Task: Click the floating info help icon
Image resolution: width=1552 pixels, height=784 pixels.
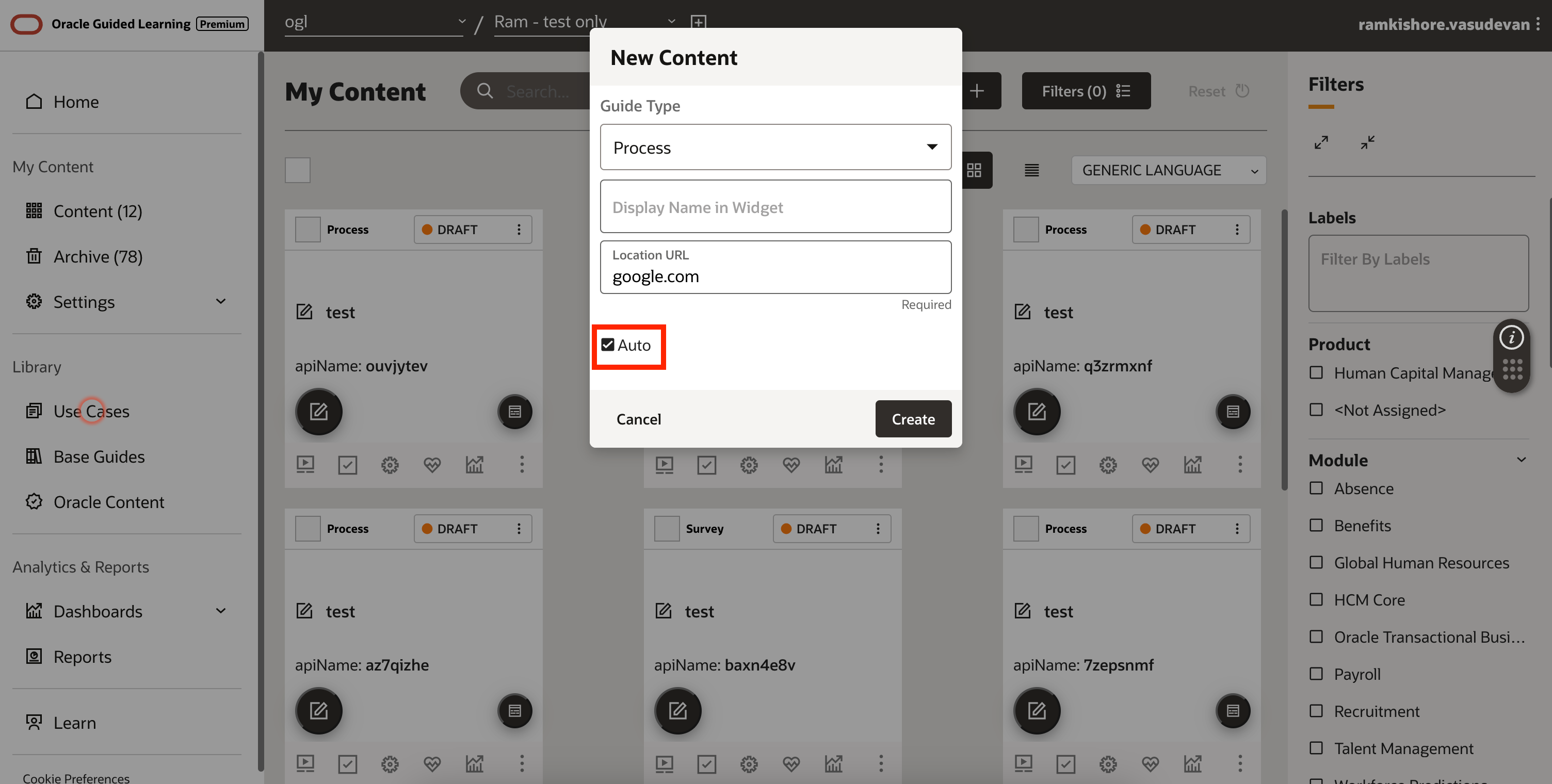Action: 1511,338
